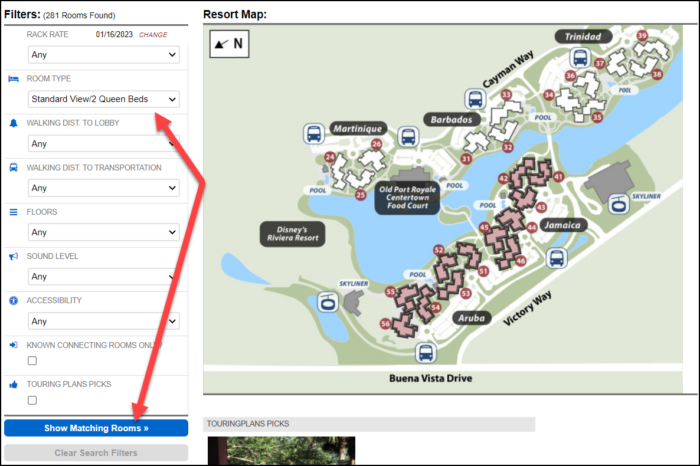Expand the Walking Dist. to Lobby dropdown
The width and height of the screenshot is (700, 466).
click(104, 144)
